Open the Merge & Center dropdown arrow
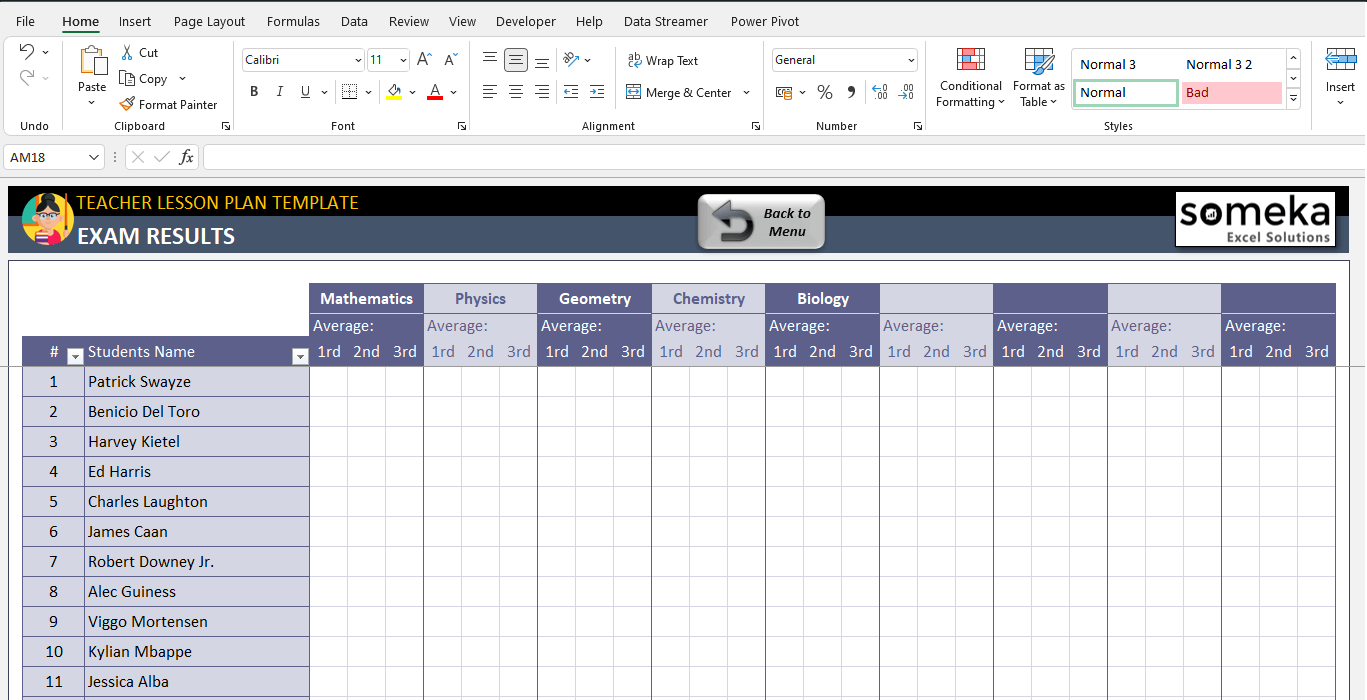1367x700 pixels. click(744, 92)
